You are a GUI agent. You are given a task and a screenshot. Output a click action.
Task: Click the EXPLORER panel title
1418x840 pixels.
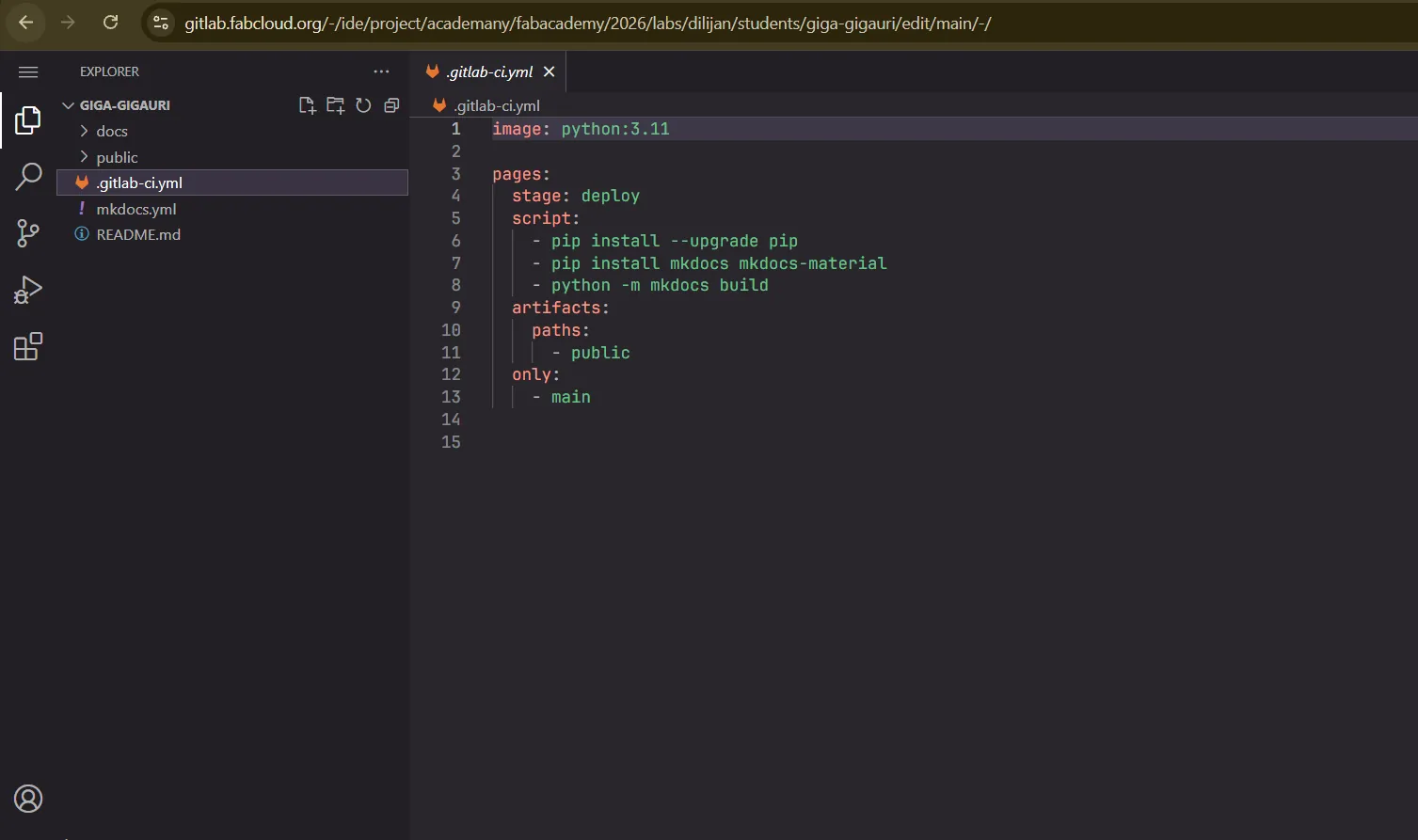(x=109, y=71)
